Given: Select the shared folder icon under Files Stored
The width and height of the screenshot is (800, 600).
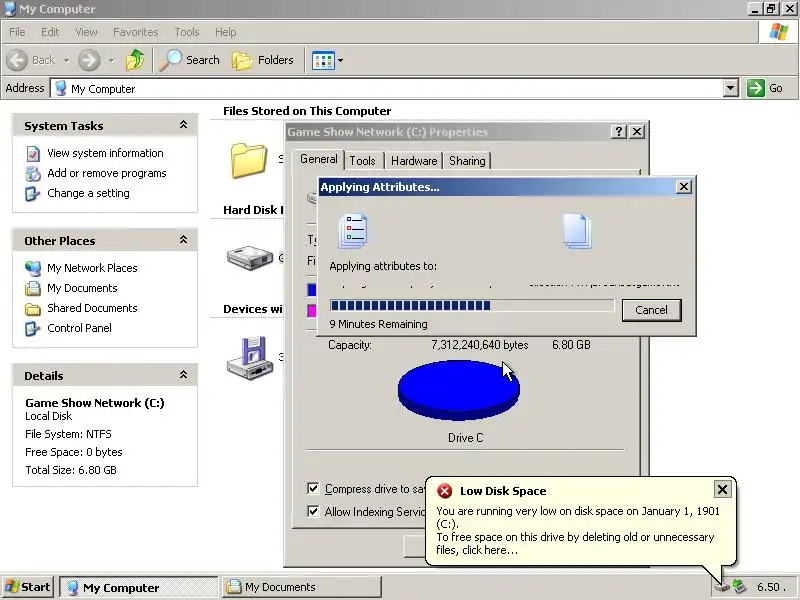Looking at the screenshot, I should (x=248, y=160).
